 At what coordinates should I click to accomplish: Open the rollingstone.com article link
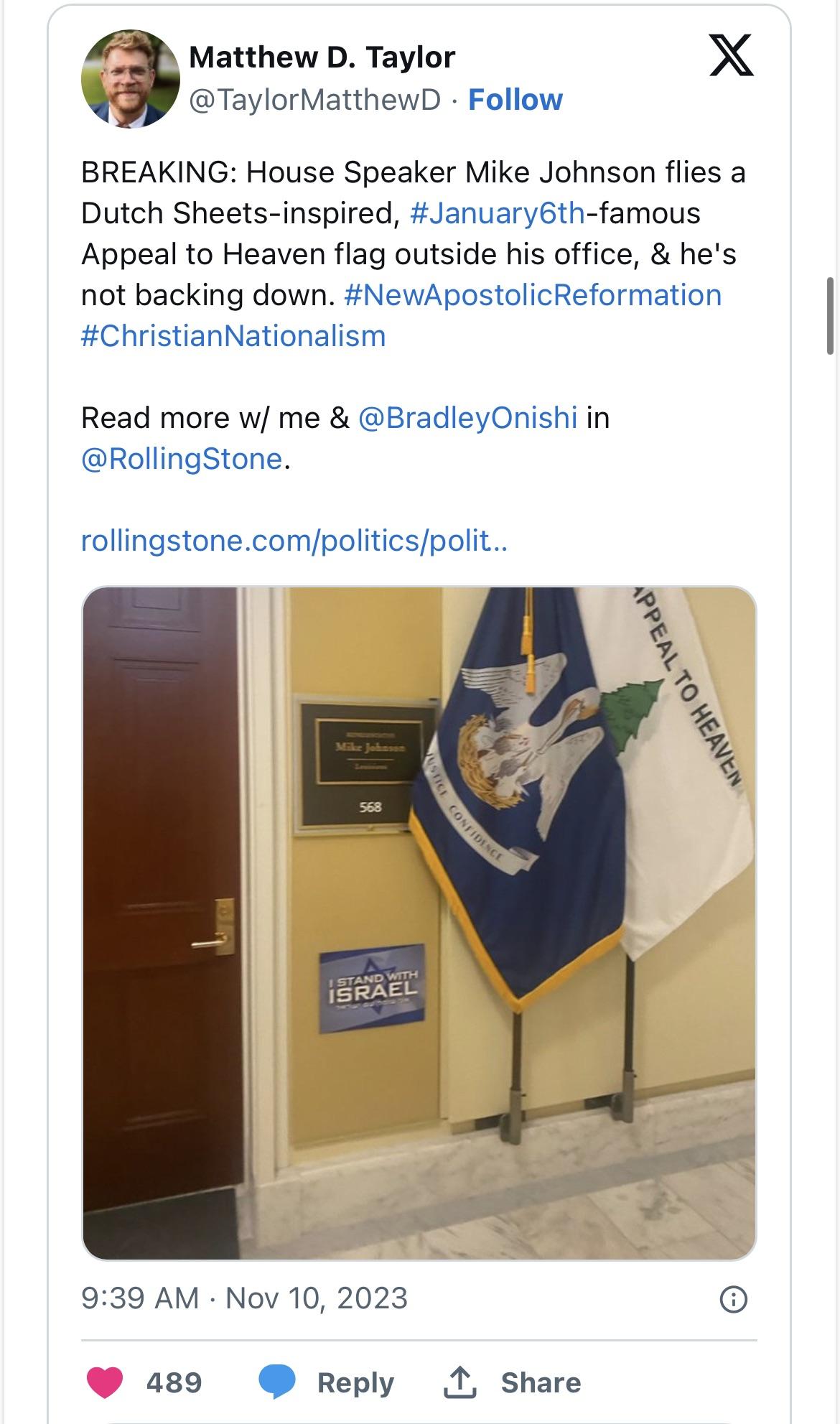coord(294,540)
